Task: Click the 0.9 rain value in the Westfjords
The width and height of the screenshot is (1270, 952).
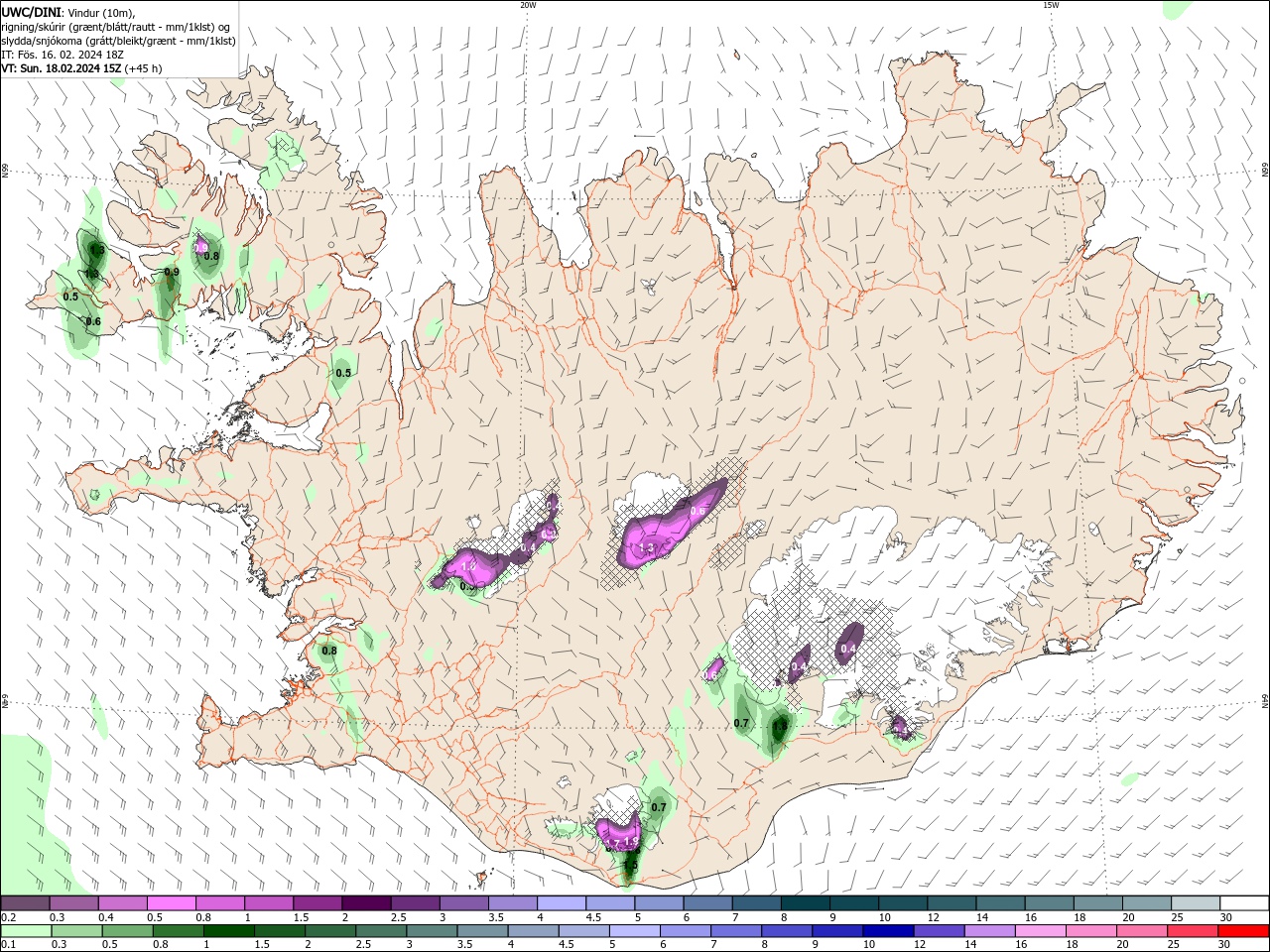Action: point(171,273)
